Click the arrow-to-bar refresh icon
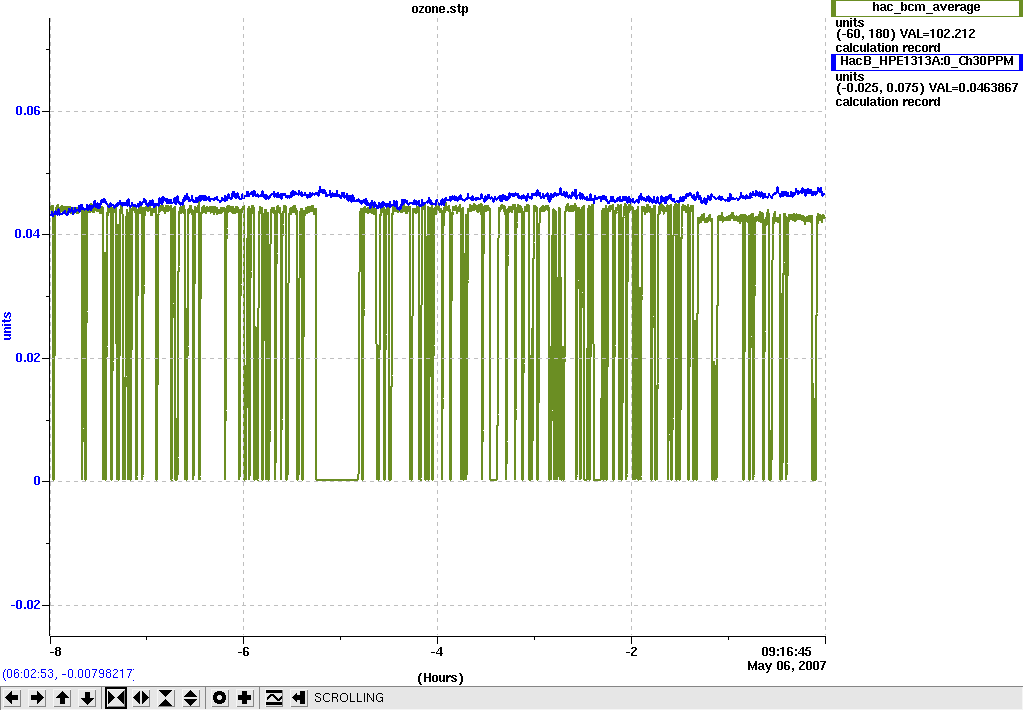The height and width of the screenshot is (710, 1023). click(299, 698)
